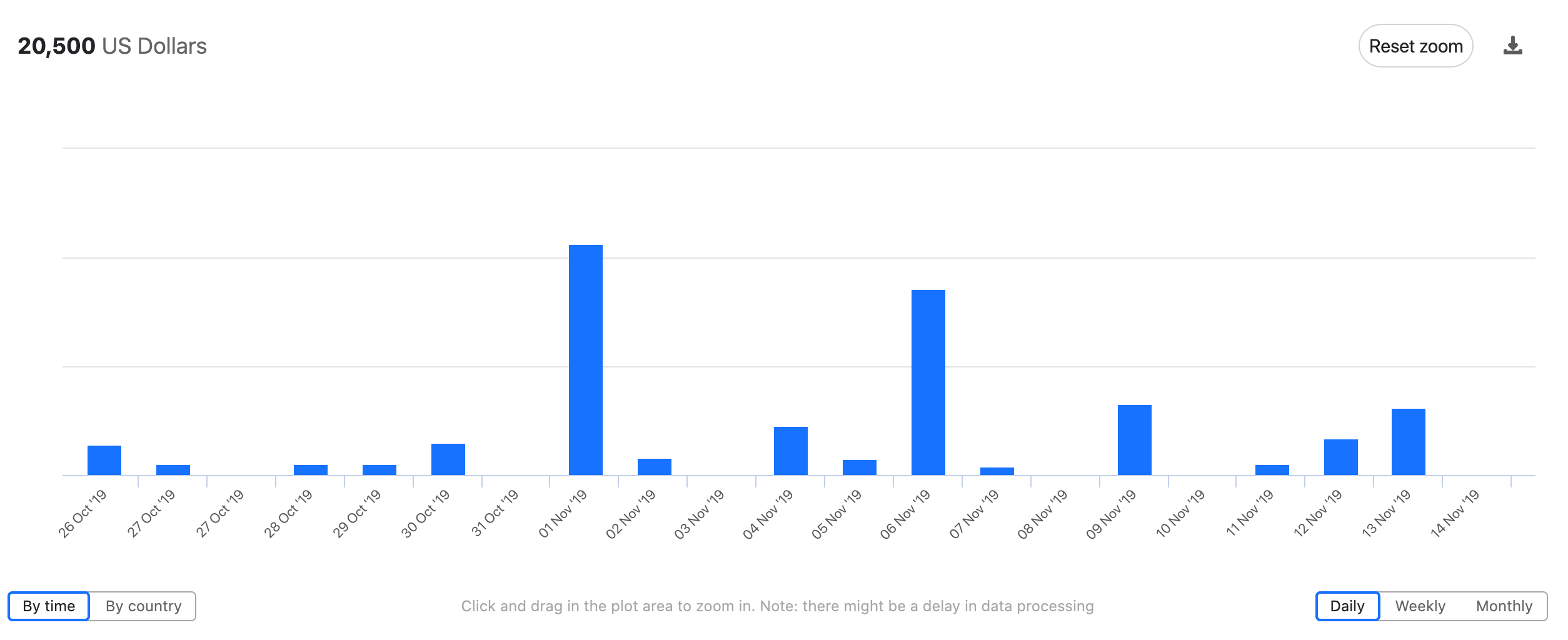Image resolution: width=1568 pixels, height=640 pixels.
Task: Switch to By country view
Action: [143, 606]
